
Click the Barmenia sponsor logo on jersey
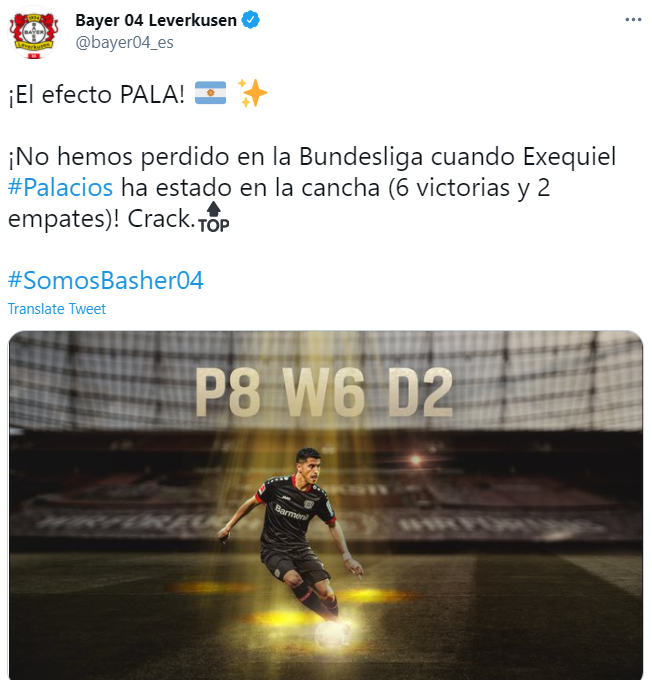[292, 513]
